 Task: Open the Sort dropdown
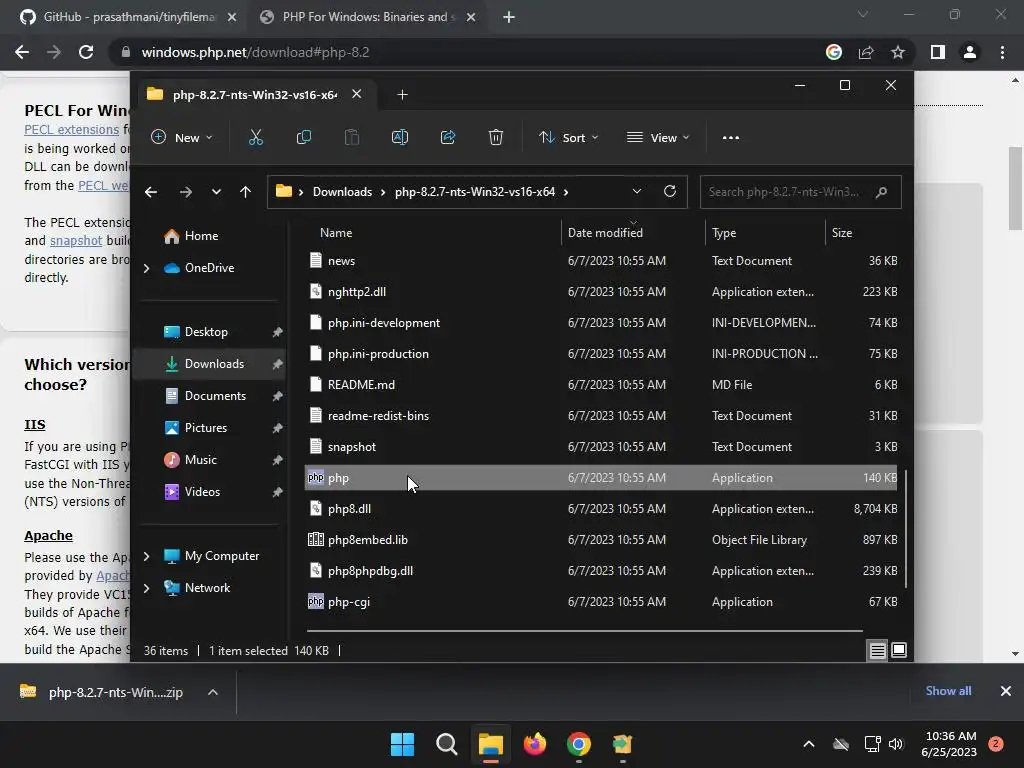click(568, 138)
